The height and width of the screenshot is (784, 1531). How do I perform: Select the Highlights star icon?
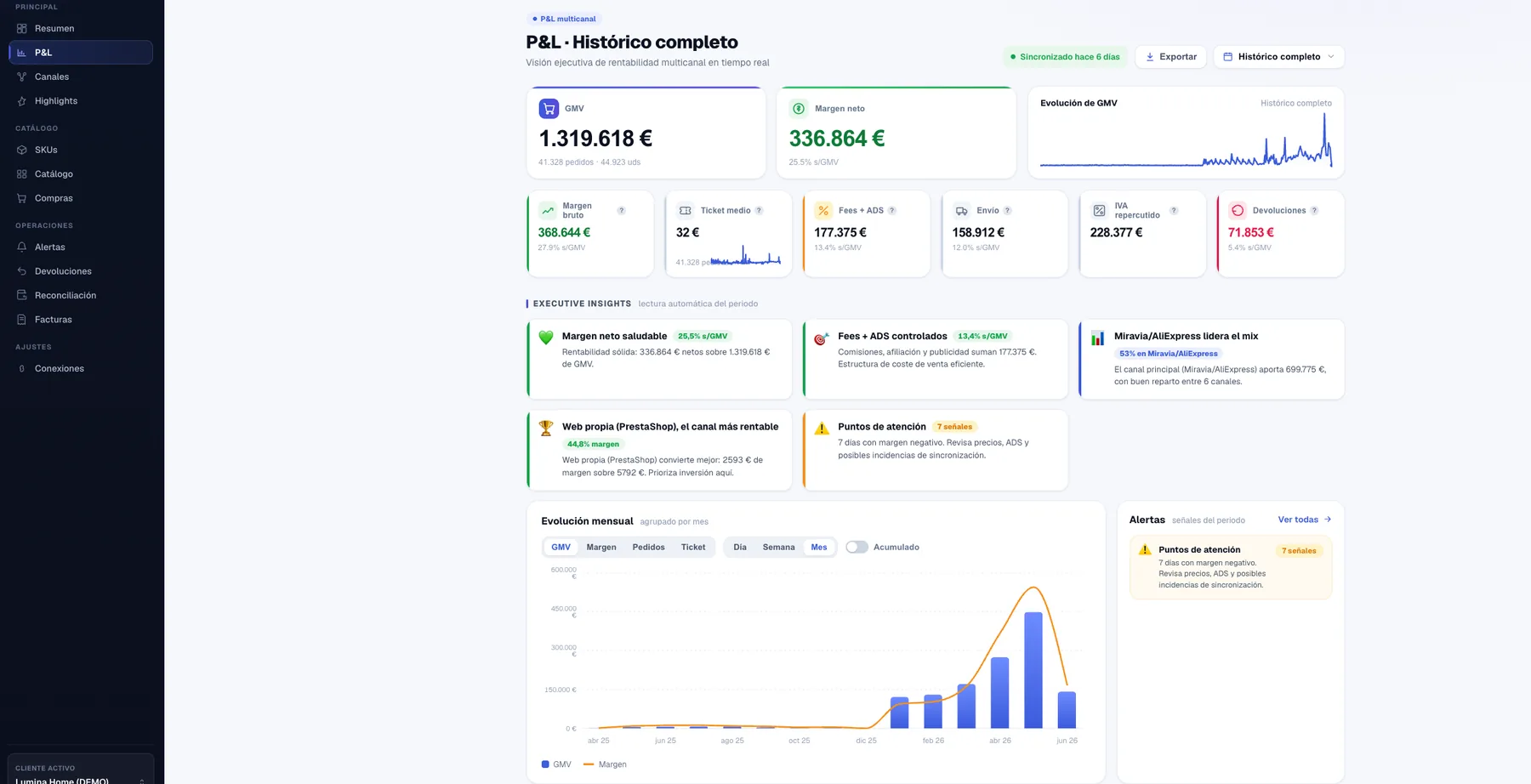tap(22, 101)
